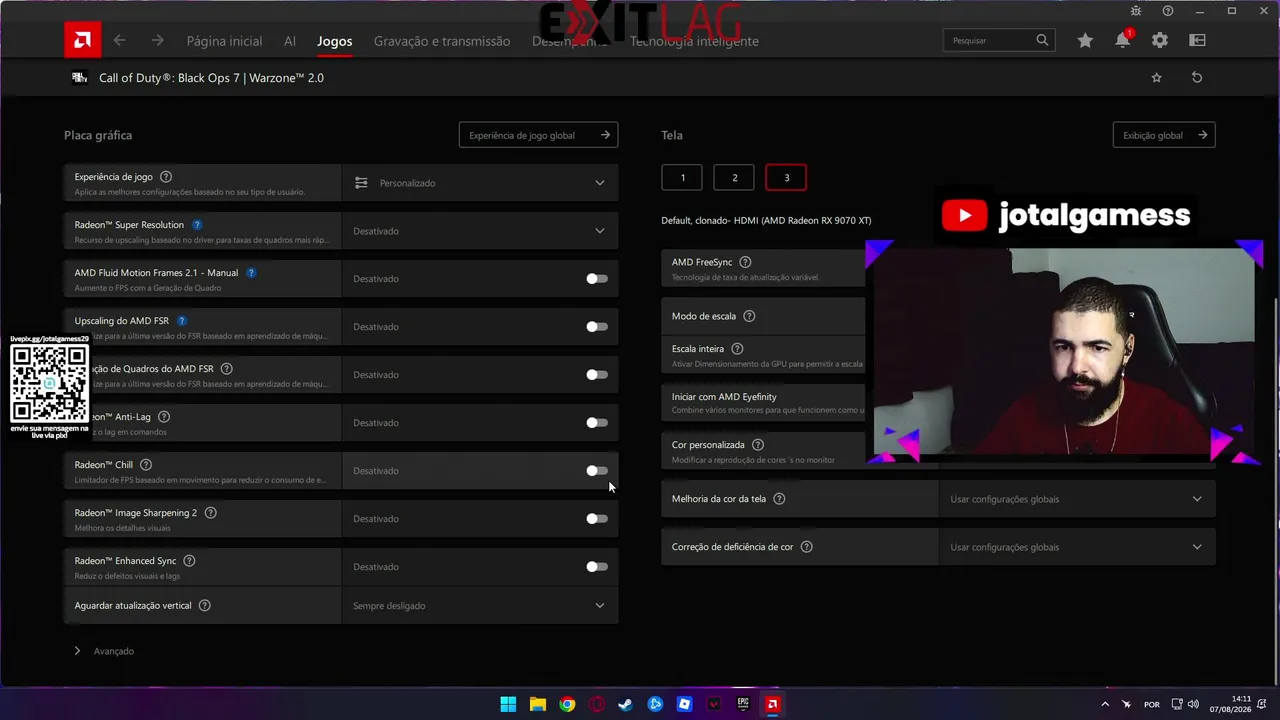Open Gravação e transmissão tab
This screenshot has height=720, width=1280.
click(442, 41)
